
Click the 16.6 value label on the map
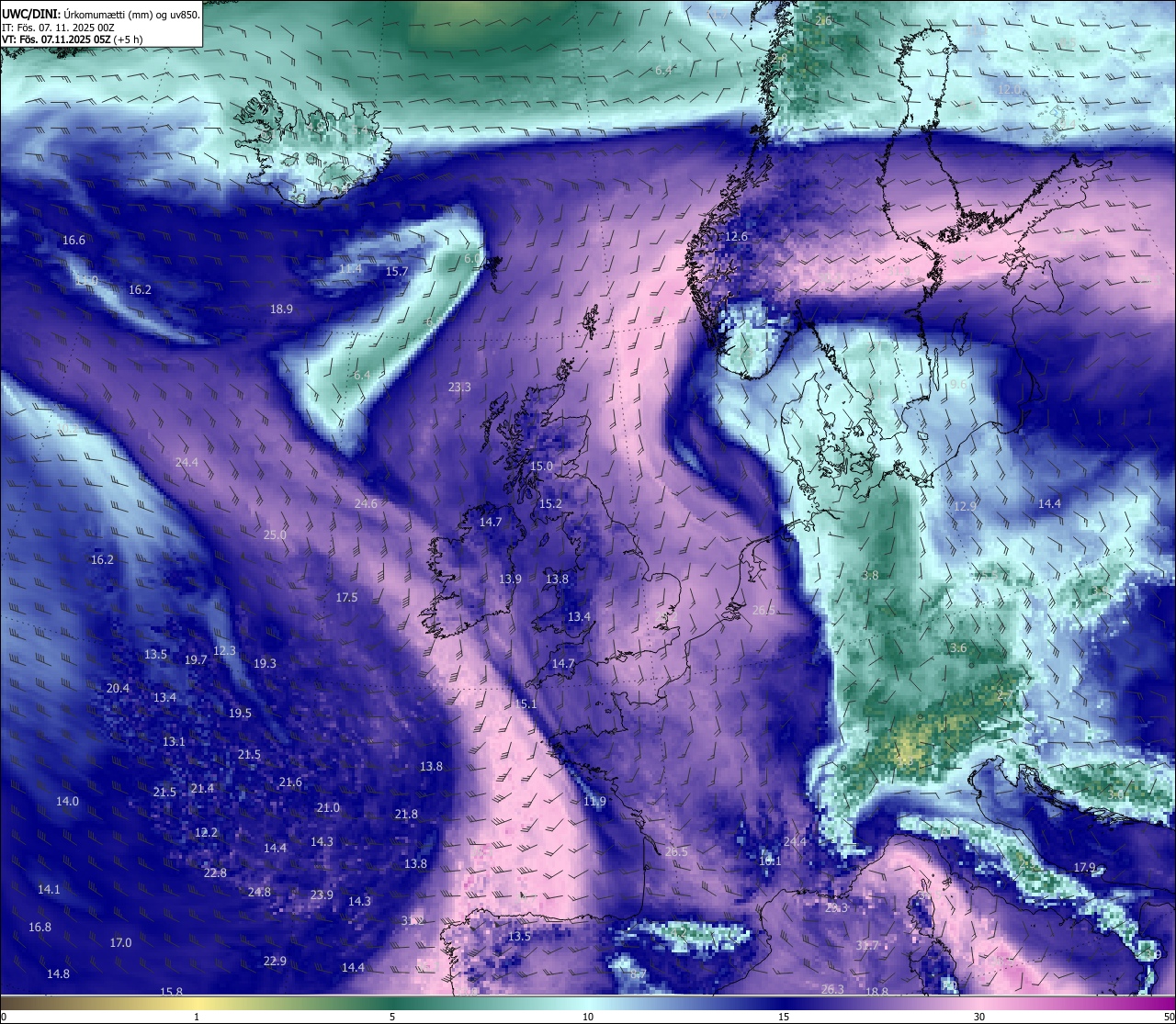(73, 241)
